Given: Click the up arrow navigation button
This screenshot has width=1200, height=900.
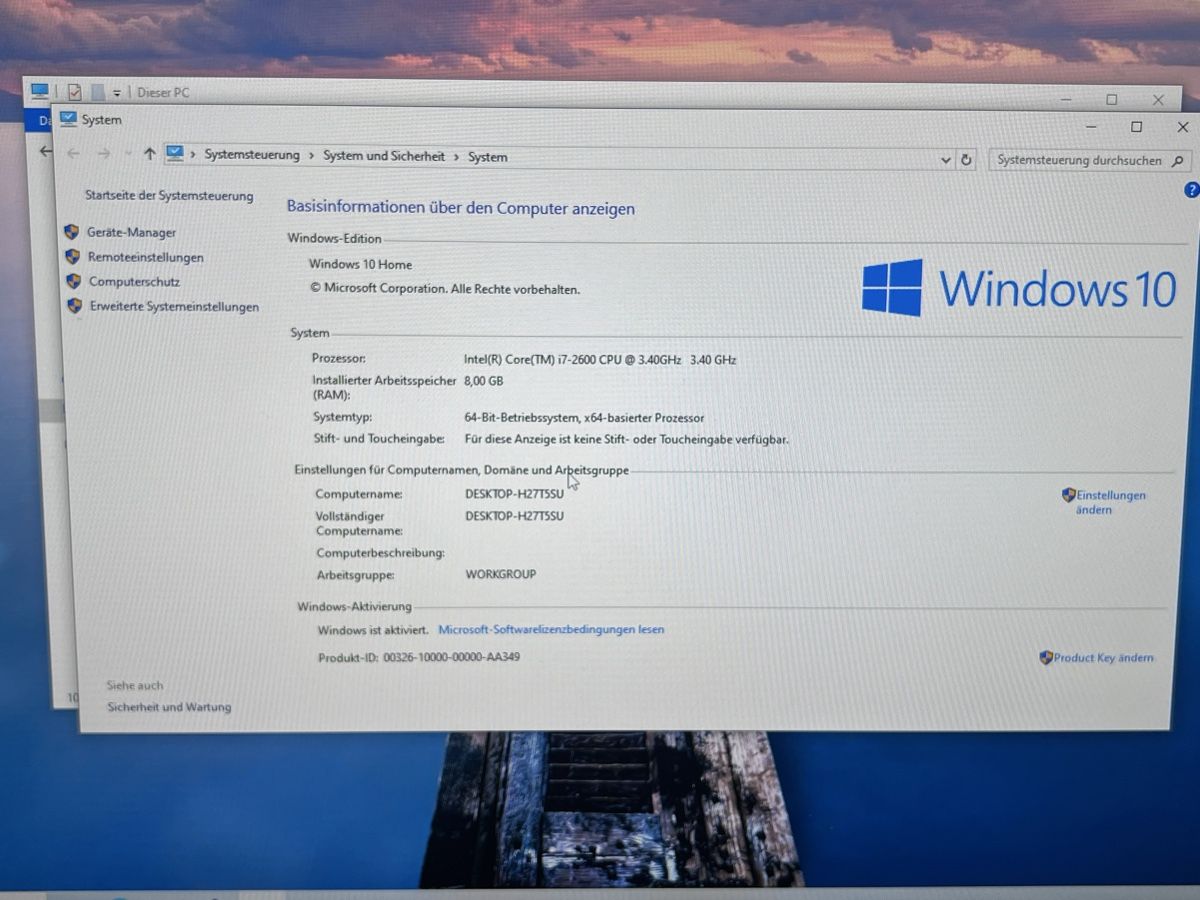Looking at the screenshot, I should coord(149,153).
